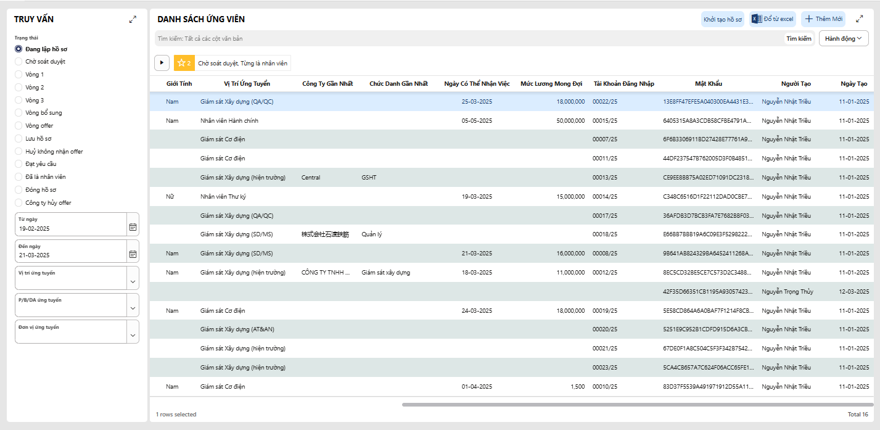
Task: Select the row with account 00017/25
Action: pyautogui.click(x=514, y=216)
